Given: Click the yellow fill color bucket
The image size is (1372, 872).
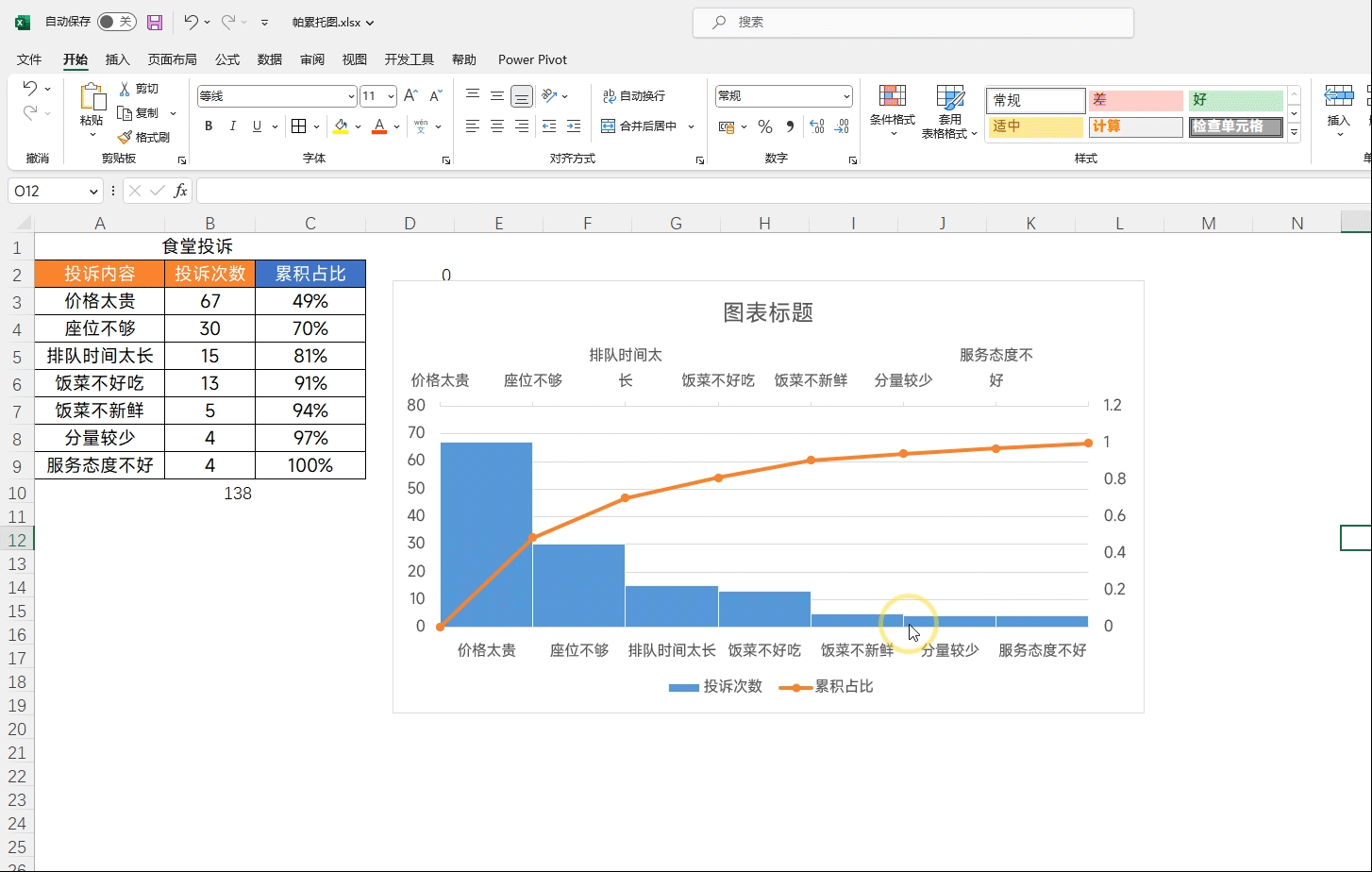Looking at the screenshot, I should pyautogui.click(x=341, y=126).
